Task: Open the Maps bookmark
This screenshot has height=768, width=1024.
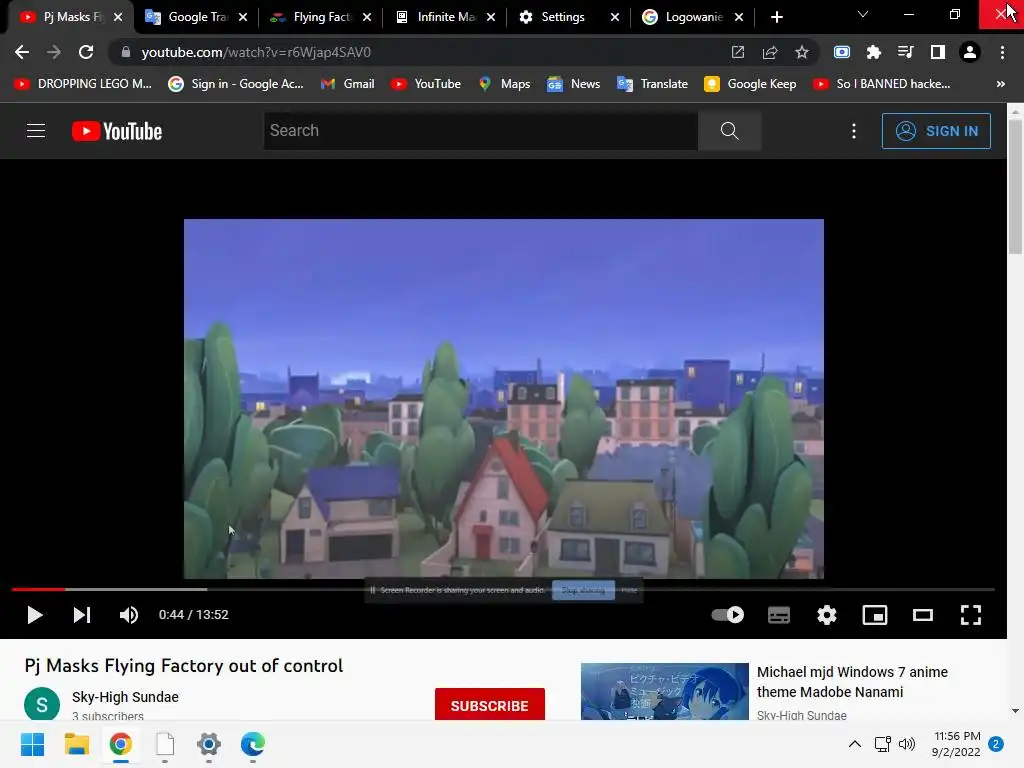Action: pos(504,84)
